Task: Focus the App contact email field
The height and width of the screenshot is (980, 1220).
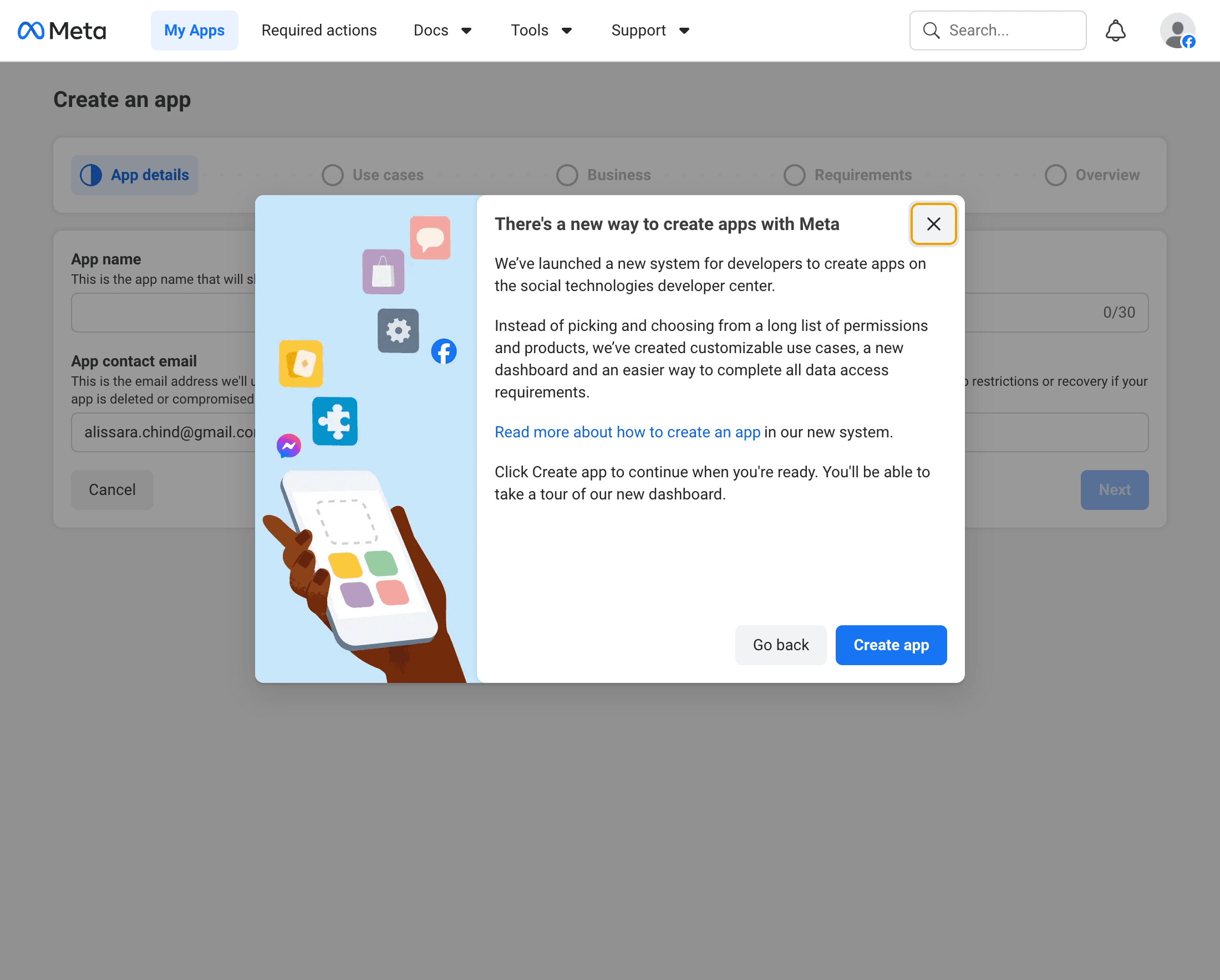Action: click(609, 432)
